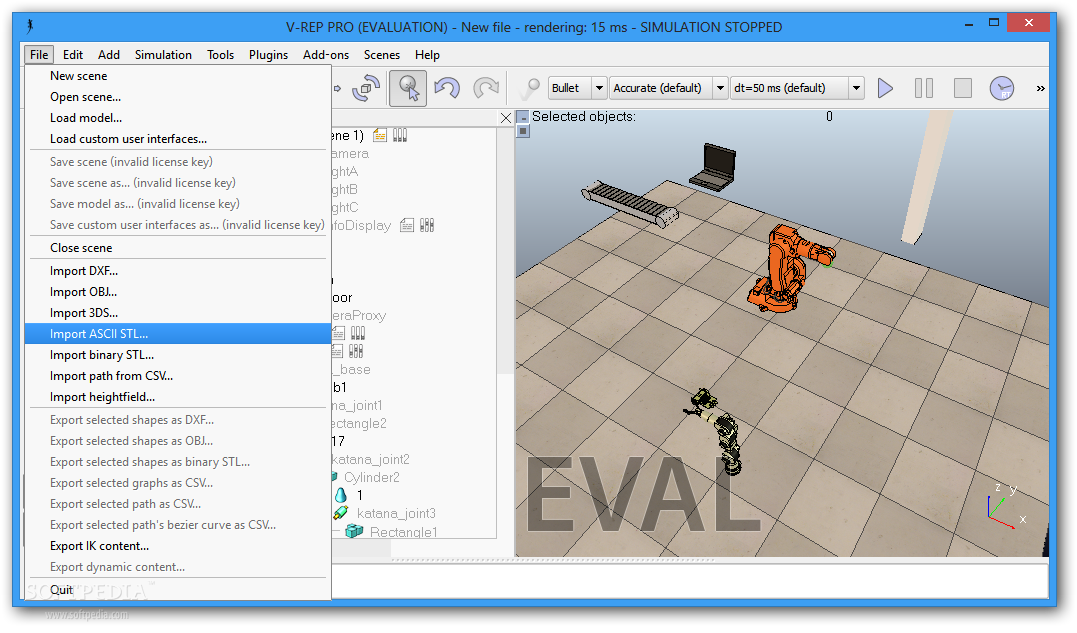Open the Scenes menu
This screenshot has height=633, width=1077.
(x=382, y=55)
